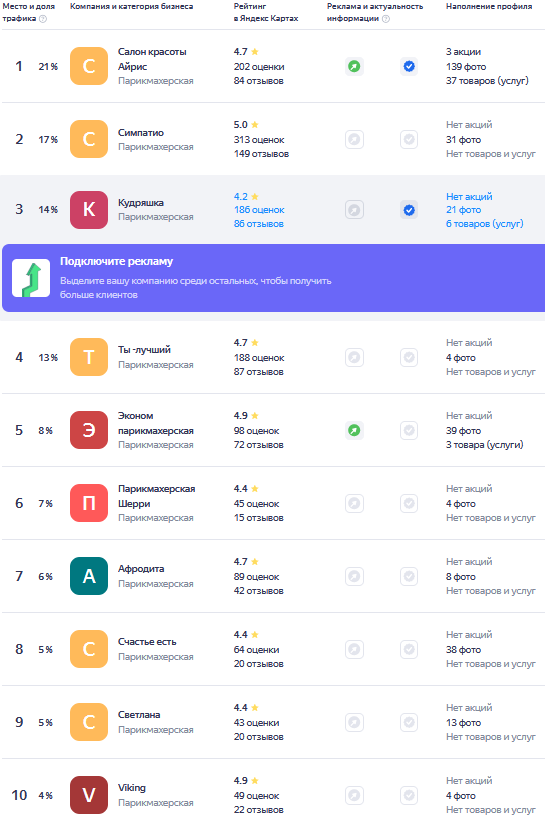Image resolution: width=545 pixels, height=825 pixels.
Task: Click the help icon next to трафика header
Action: pyautogui.click(x=43, y=18)
